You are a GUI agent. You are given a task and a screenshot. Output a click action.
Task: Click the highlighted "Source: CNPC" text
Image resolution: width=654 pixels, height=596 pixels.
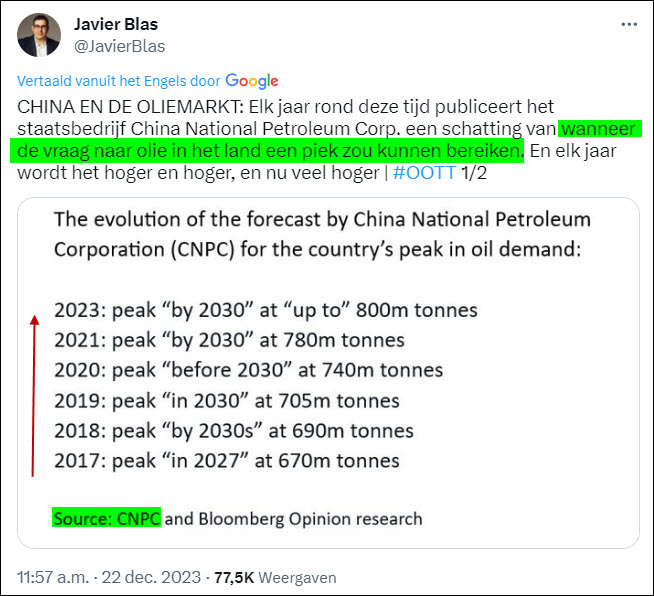[106, 518]
